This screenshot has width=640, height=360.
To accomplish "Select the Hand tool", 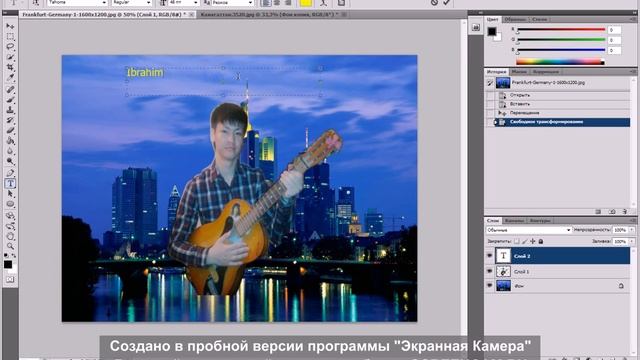I will [10, 236].
